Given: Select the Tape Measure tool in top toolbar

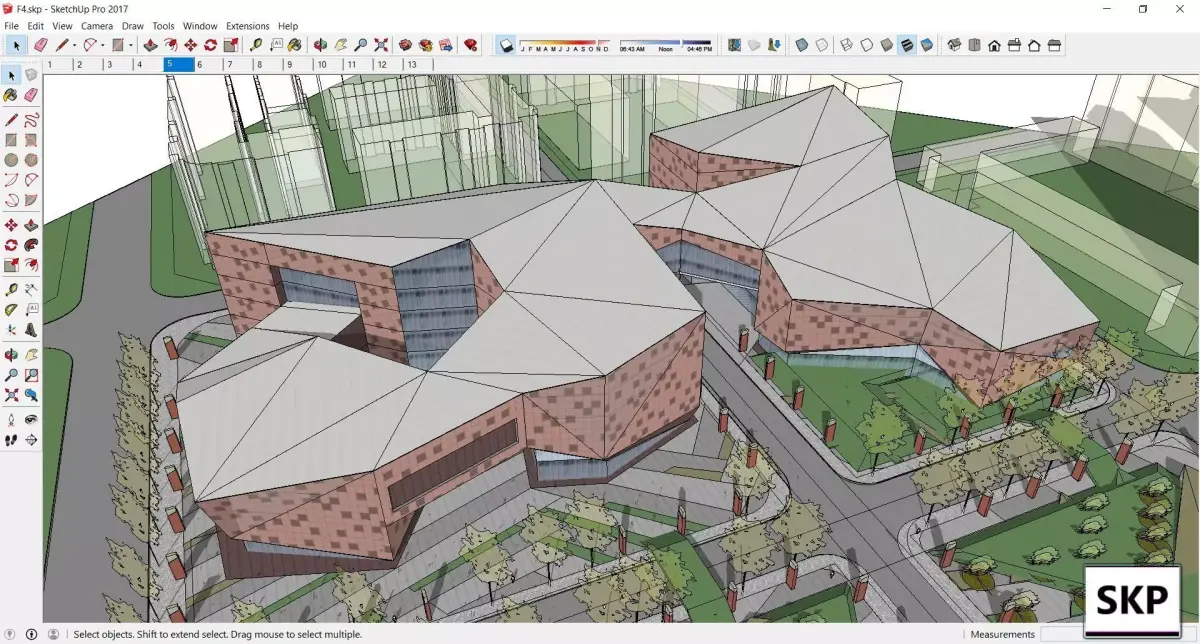Looking at the screenshot, I should click(x=256, y=45).
